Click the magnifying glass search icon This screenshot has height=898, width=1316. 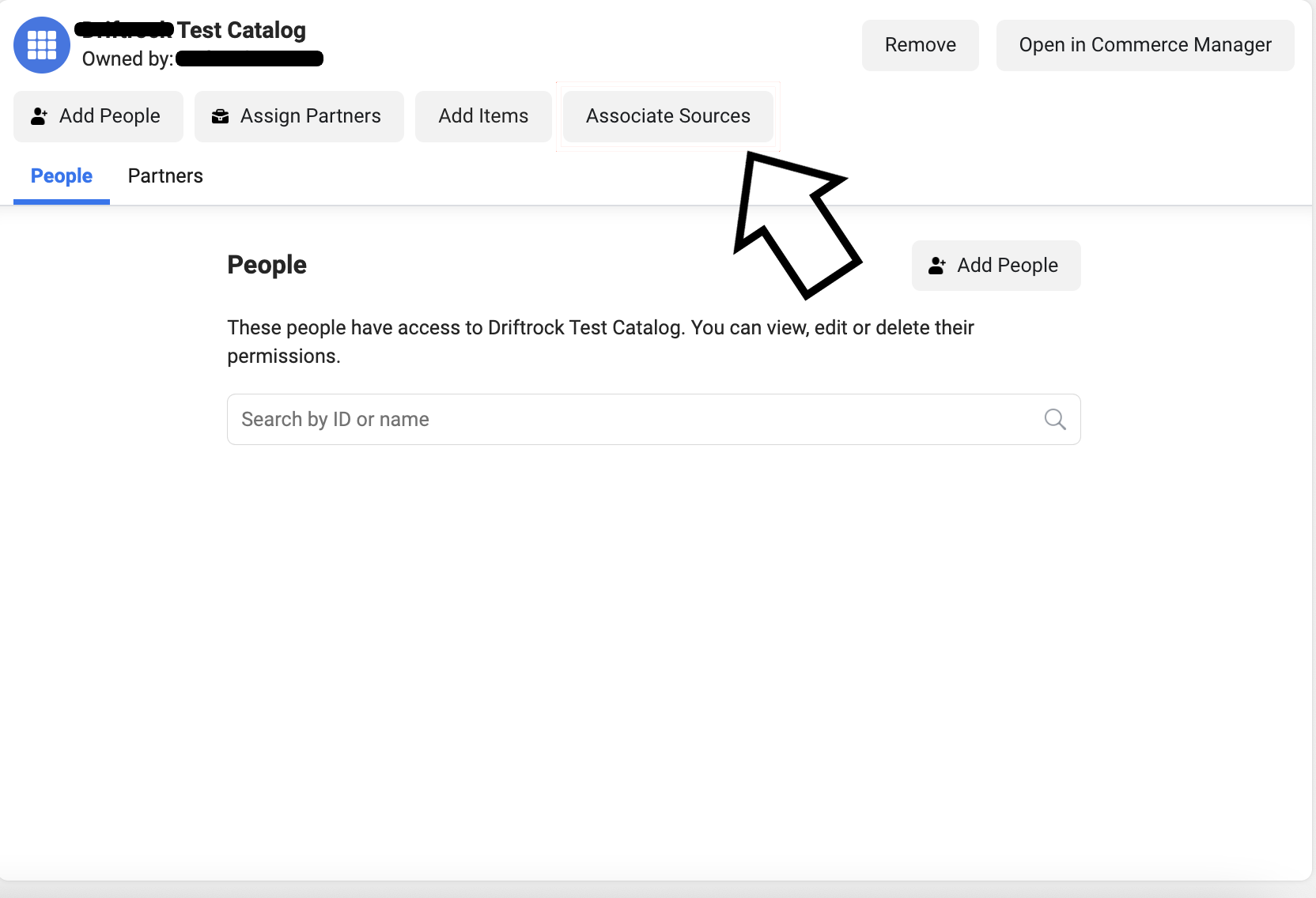click(x=1055, y=419)
